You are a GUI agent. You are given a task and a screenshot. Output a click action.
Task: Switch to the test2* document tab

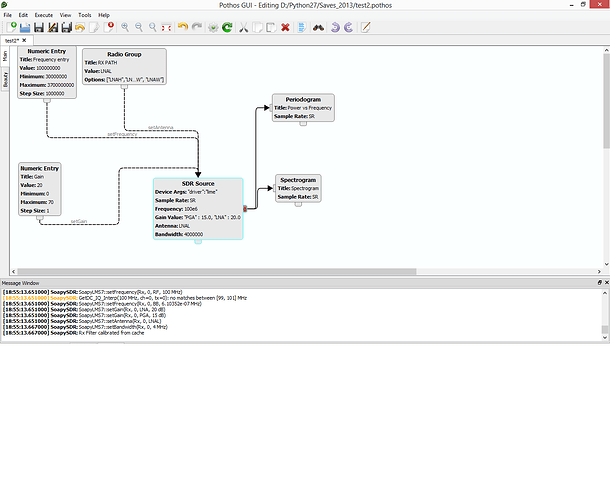(14, 39)
